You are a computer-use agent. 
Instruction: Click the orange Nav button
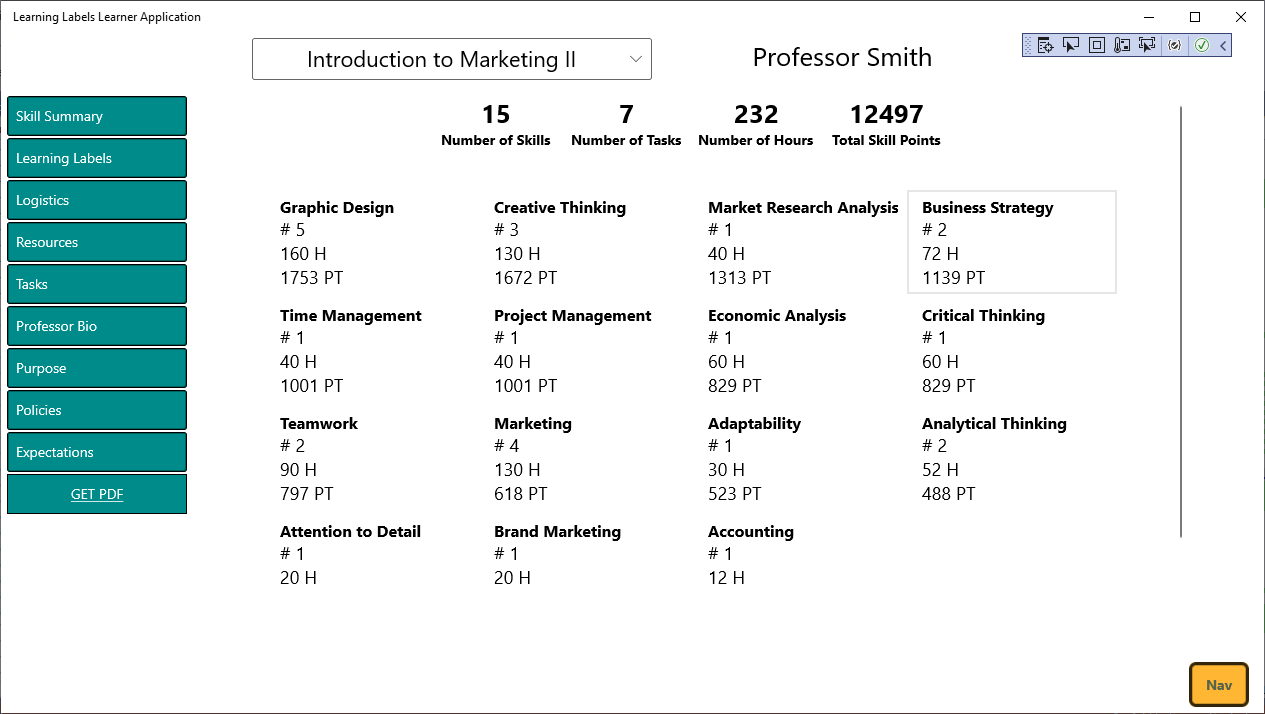(x=1219, y=685)
